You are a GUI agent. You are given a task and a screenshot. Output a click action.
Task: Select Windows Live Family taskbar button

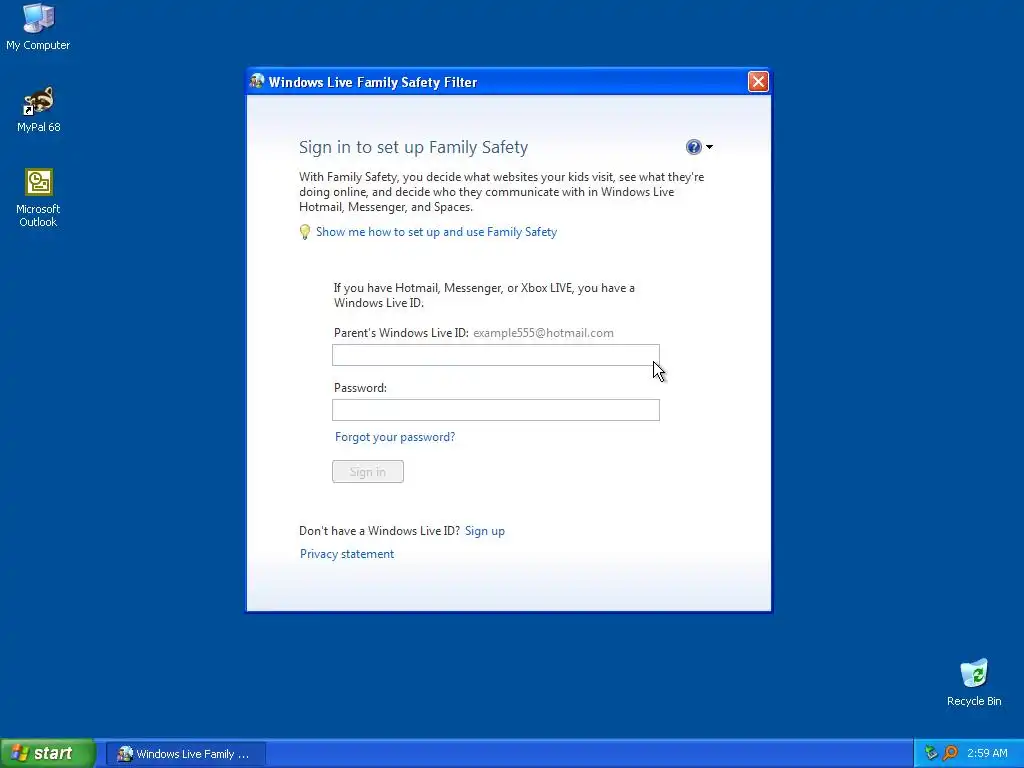185,754
